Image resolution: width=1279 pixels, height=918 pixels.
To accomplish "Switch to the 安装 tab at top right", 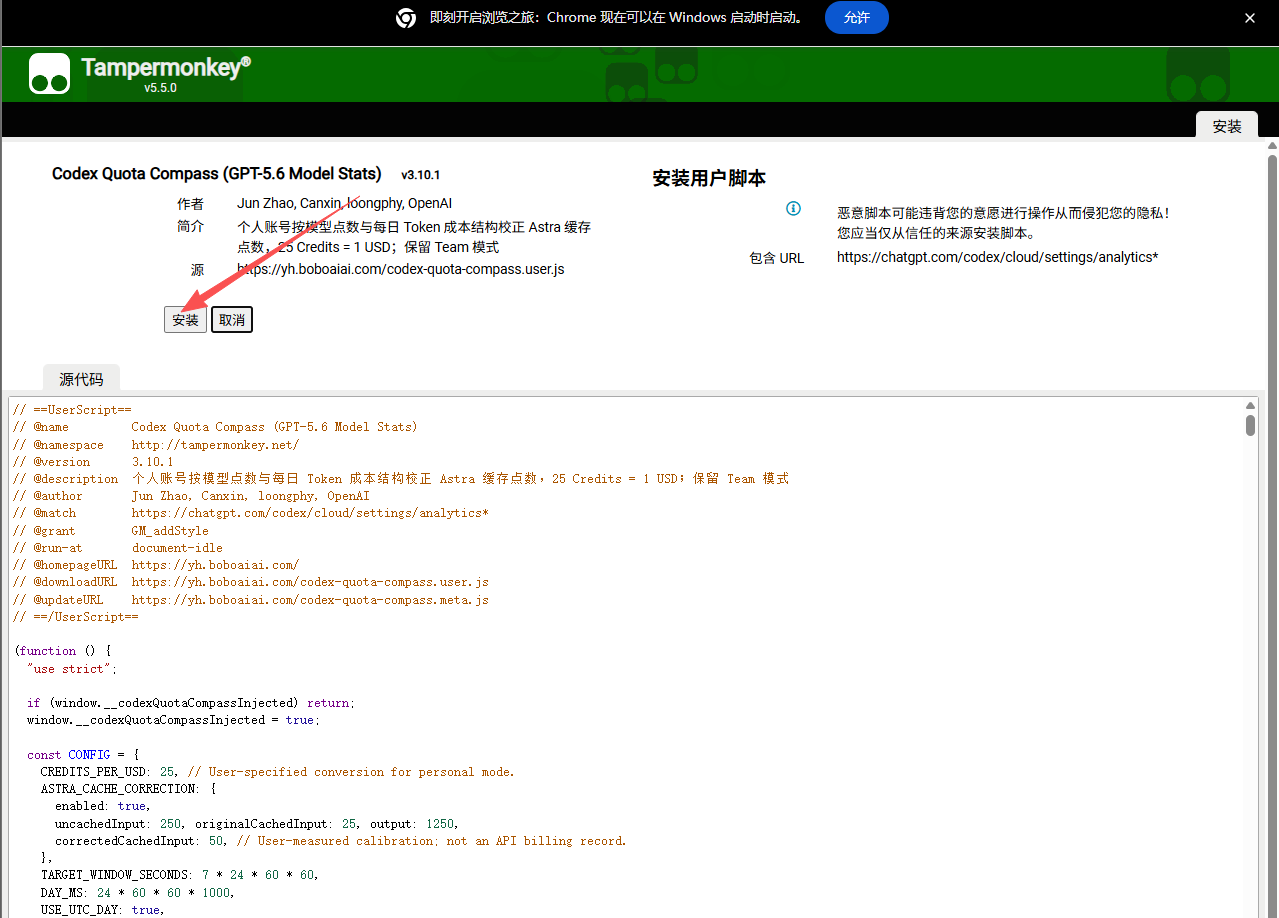I will tap(1227, 126).
